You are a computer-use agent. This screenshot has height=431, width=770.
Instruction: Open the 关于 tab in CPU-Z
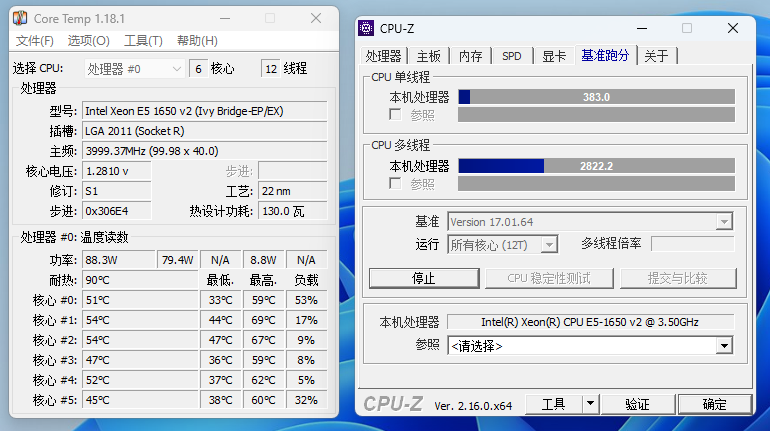(x=656, y=56)
